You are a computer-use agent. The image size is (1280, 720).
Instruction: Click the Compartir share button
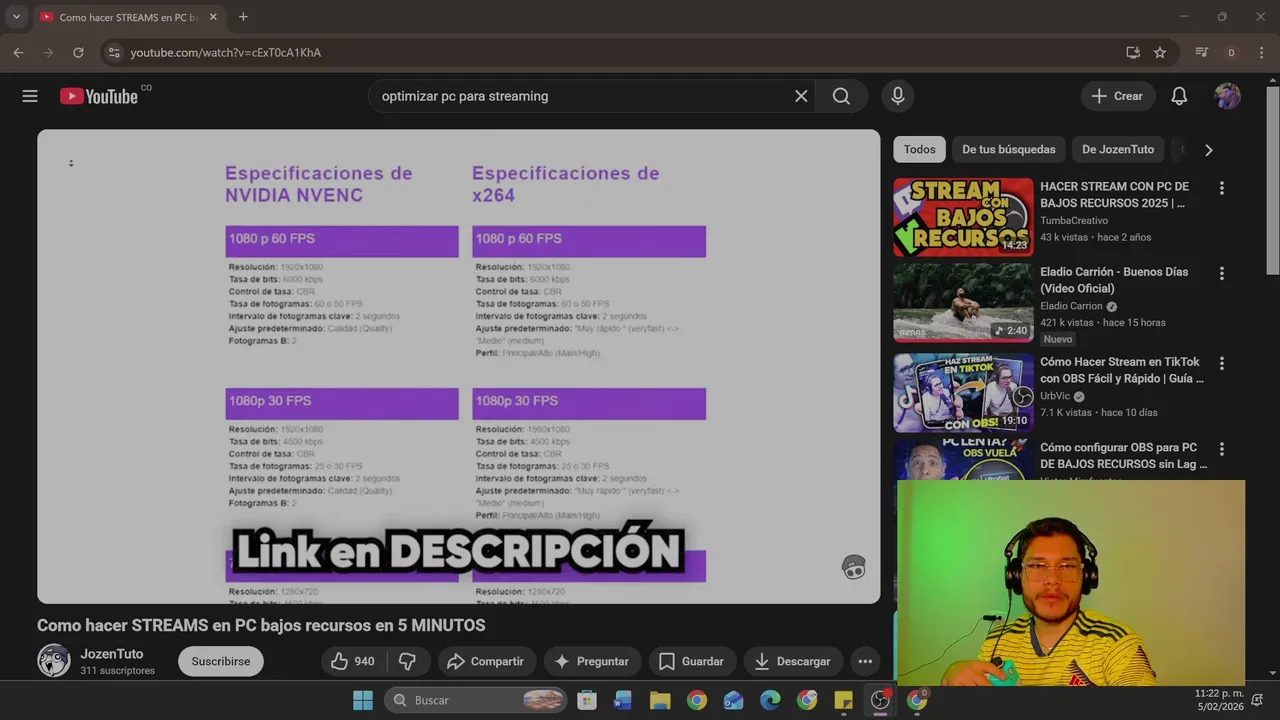(485, 661)
